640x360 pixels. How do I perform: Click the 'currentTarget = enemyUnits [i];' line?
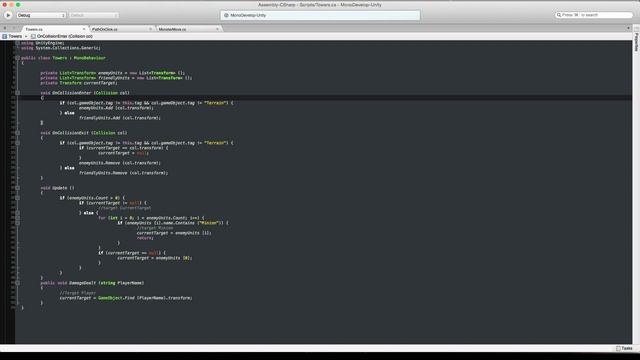(x=174, y=233)
